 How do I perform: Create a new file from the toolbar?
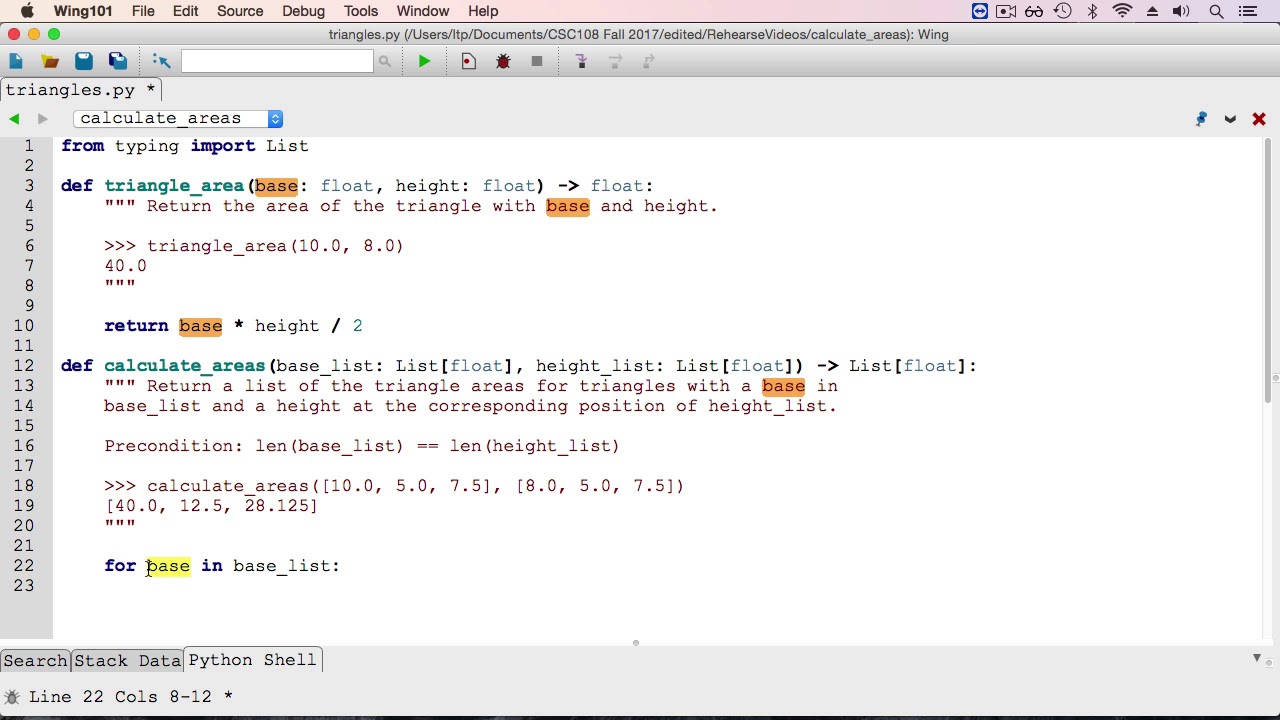pos(16,61)
